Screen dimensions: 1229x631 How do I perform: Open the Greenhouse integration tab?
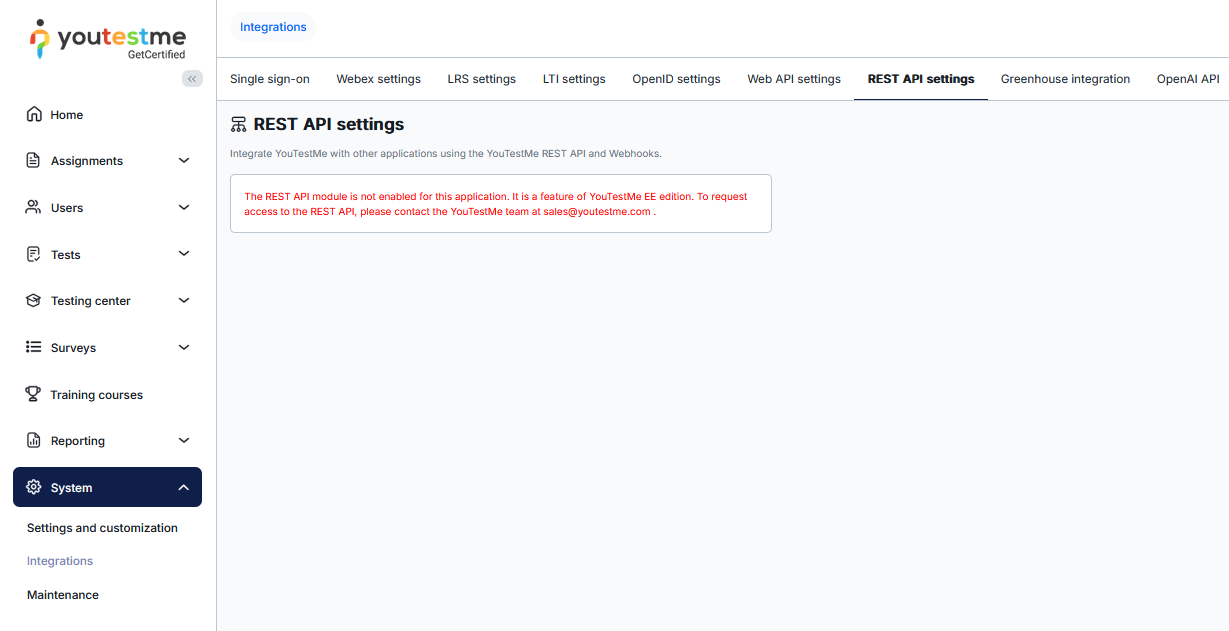click(1066, 79)
